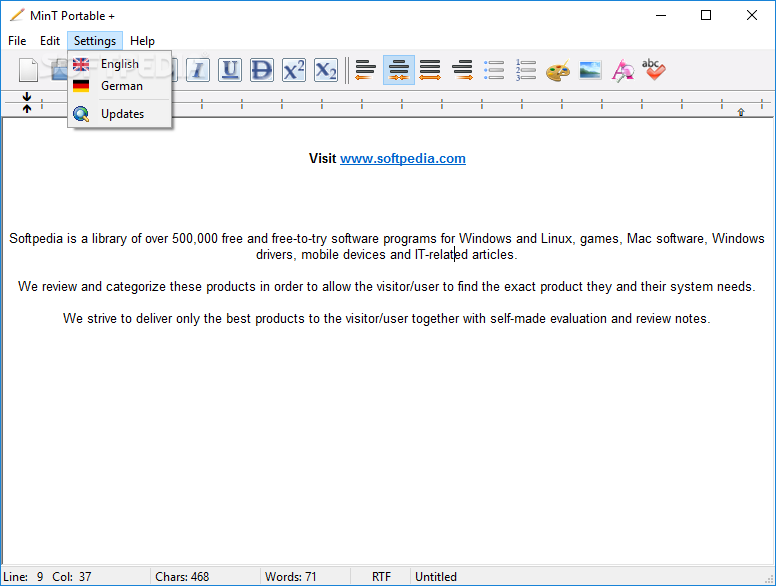776x586 pixels.
Task: Apply subscript formatting
Action: [x=326, y=70]
